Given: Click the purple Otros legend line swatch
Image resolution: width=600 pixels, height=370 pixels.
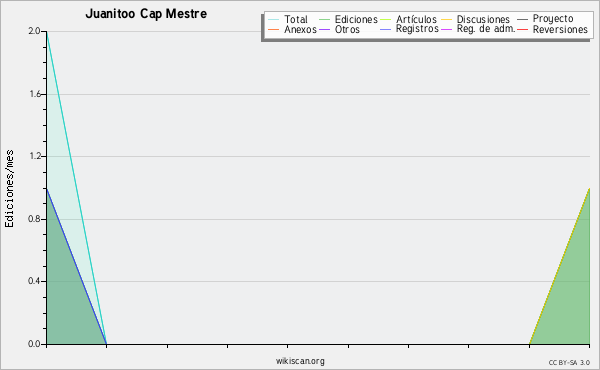Looking at the screenshot, I should pos(324,29).
